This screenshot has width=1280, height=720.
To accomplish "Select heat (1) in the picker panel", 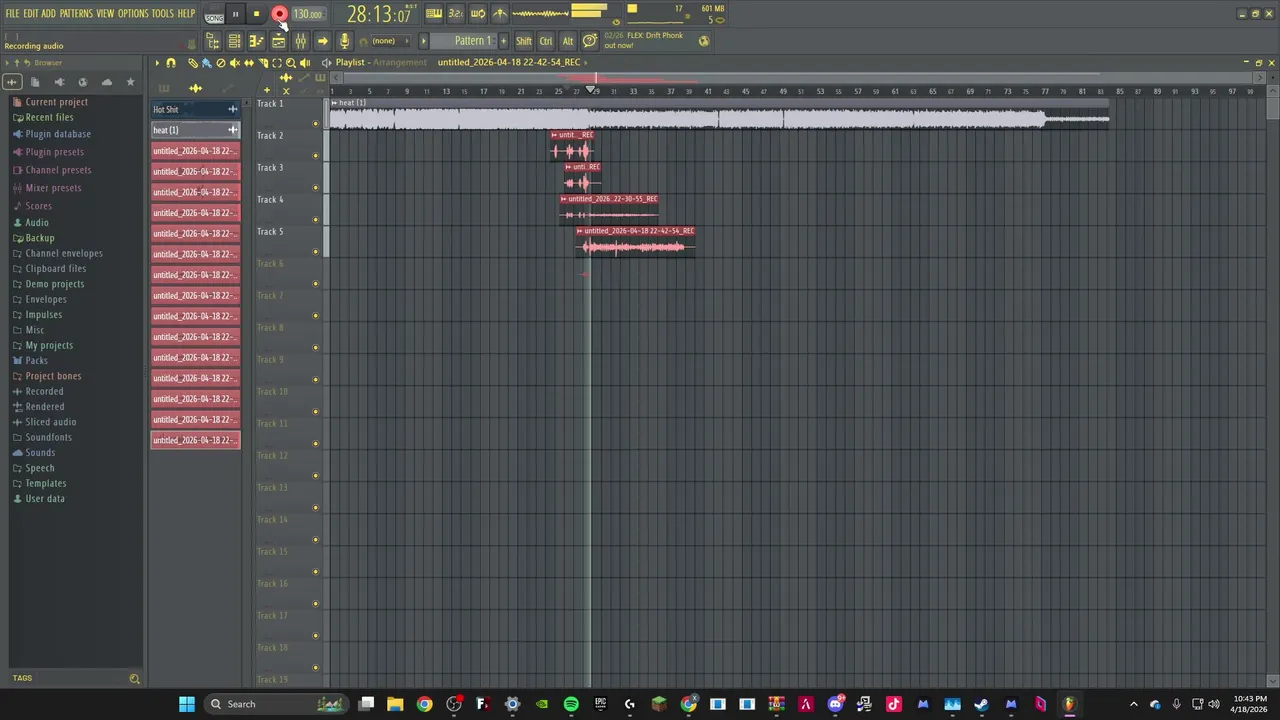I will (196, 130).
